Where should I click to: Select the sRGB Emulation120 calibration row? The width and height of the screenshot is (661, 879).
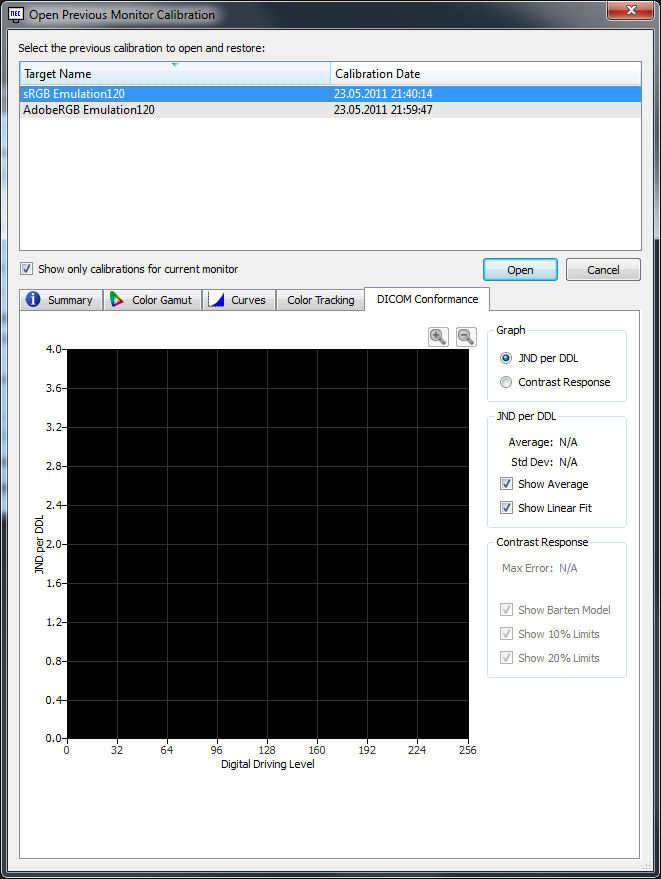point(74,94)
